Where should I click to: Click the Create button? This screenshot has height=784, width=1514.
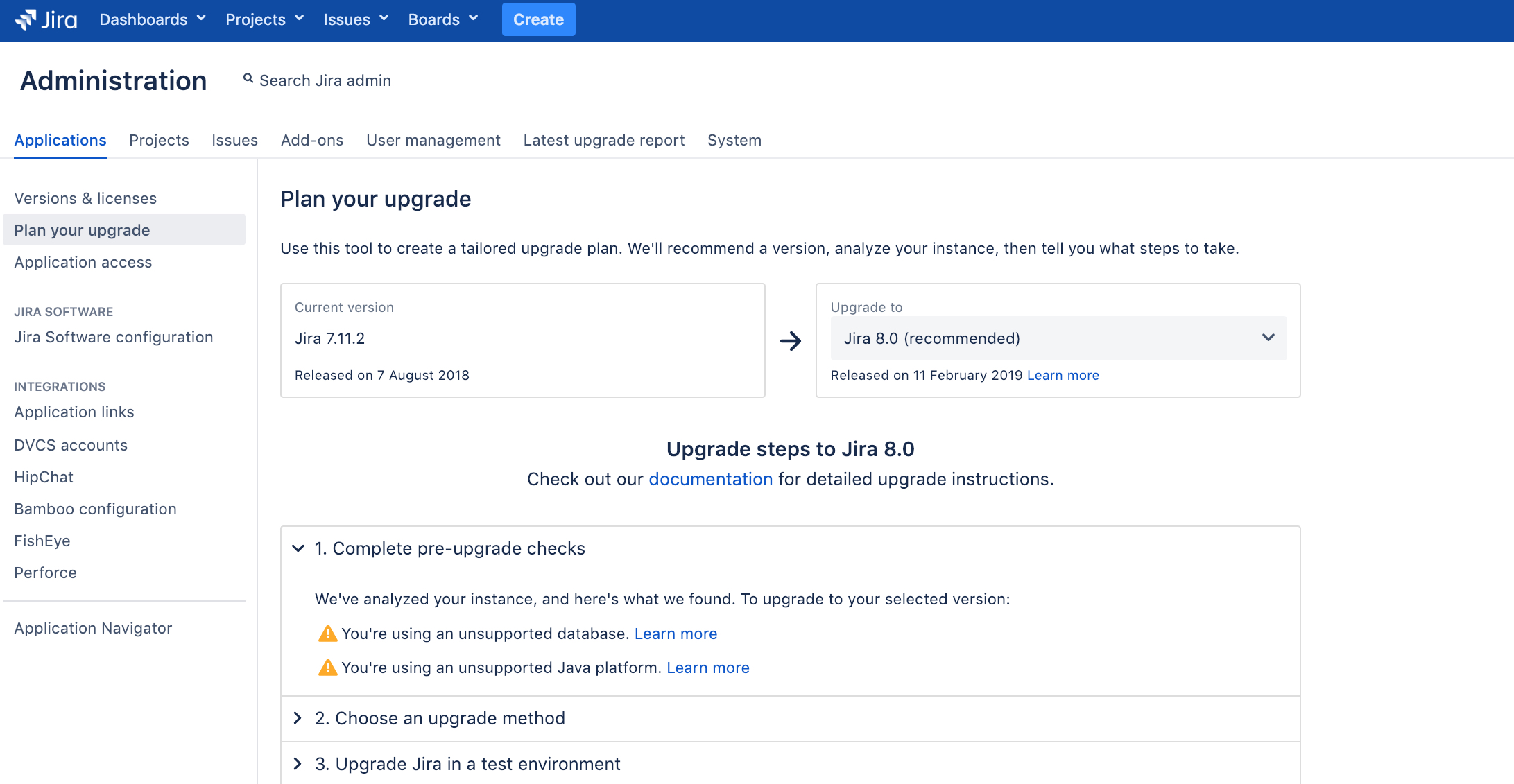click(538, 19)
